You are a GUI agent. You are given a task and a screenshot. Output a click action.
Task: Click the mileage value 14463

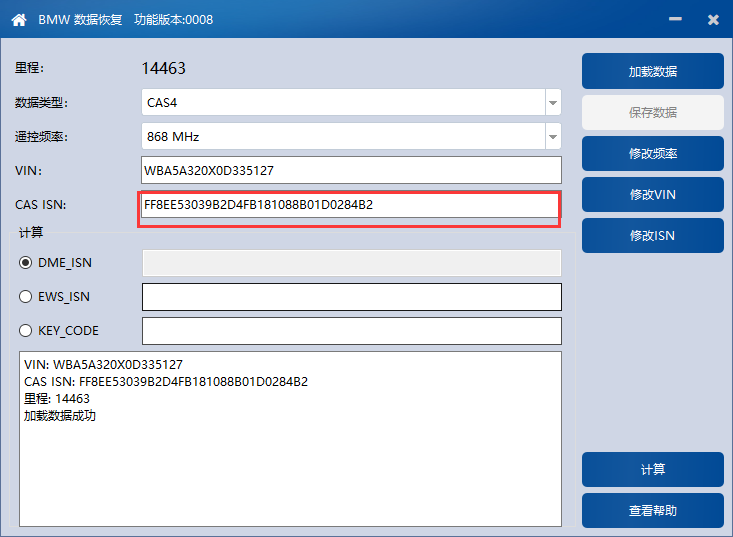(x=164, y=68)
